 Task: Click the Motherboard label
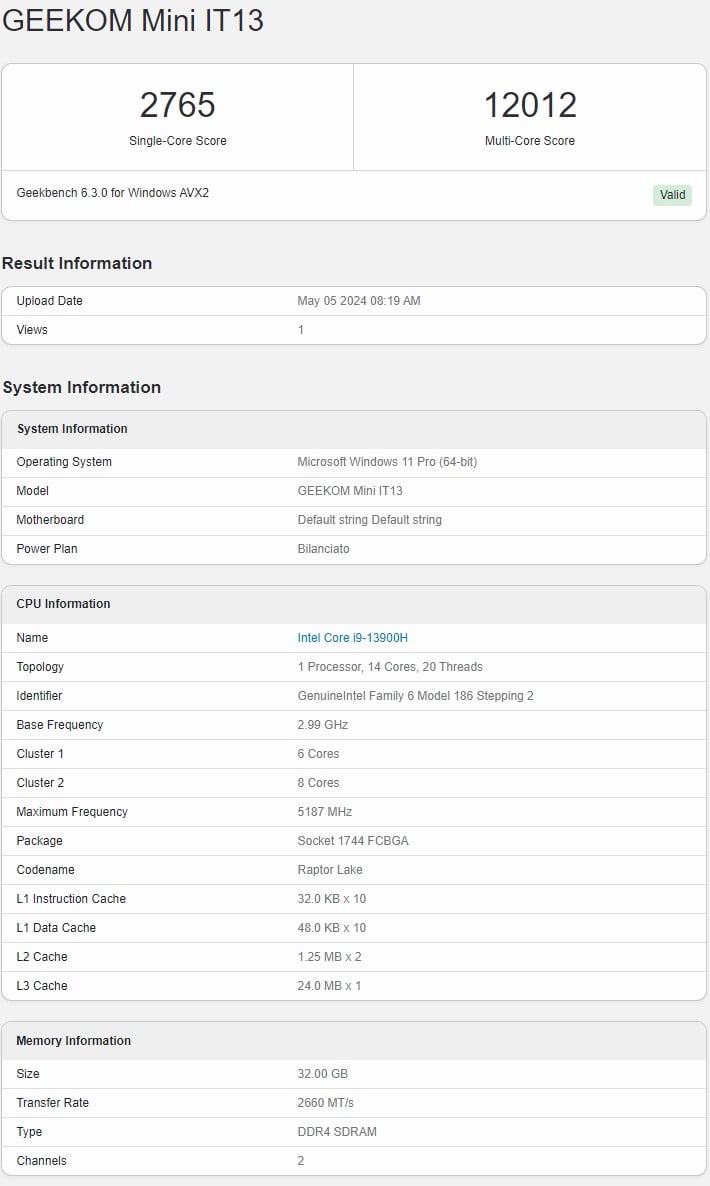(x=50, y=520)
